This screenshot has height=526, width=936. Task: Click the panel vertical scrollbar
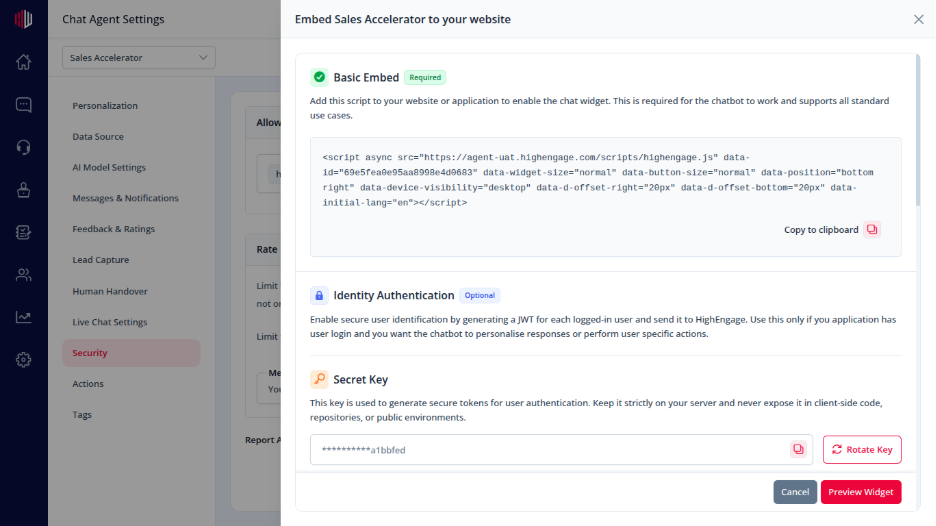pos(917,131)
